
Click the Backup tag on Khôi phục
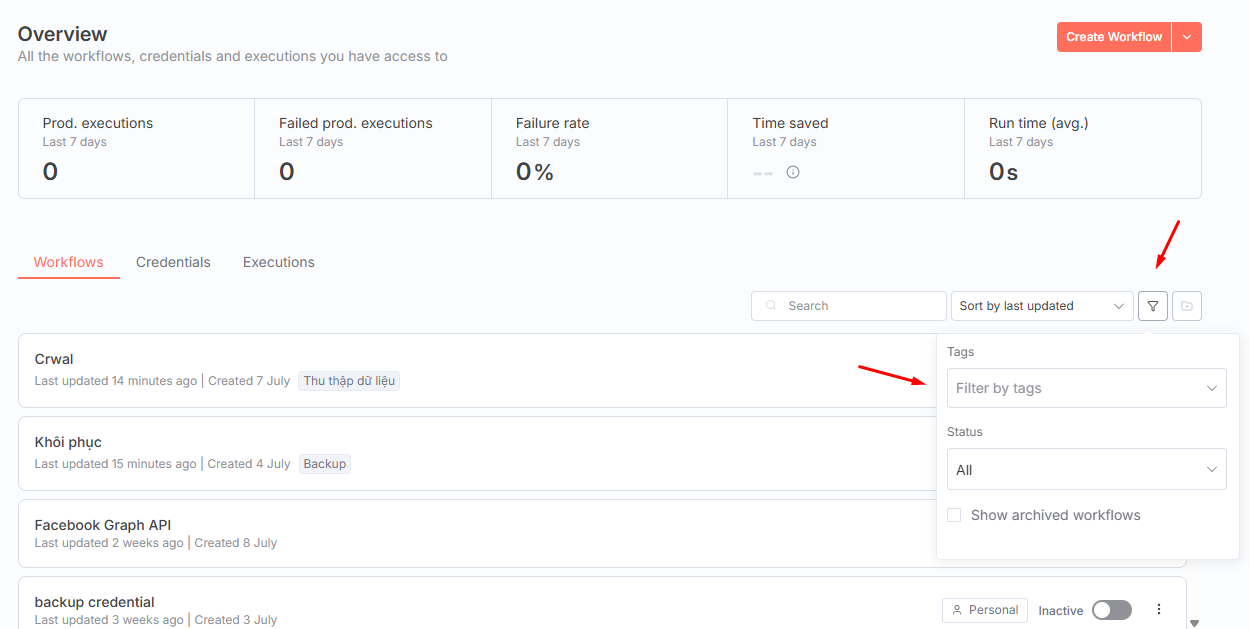coord(325,464)
